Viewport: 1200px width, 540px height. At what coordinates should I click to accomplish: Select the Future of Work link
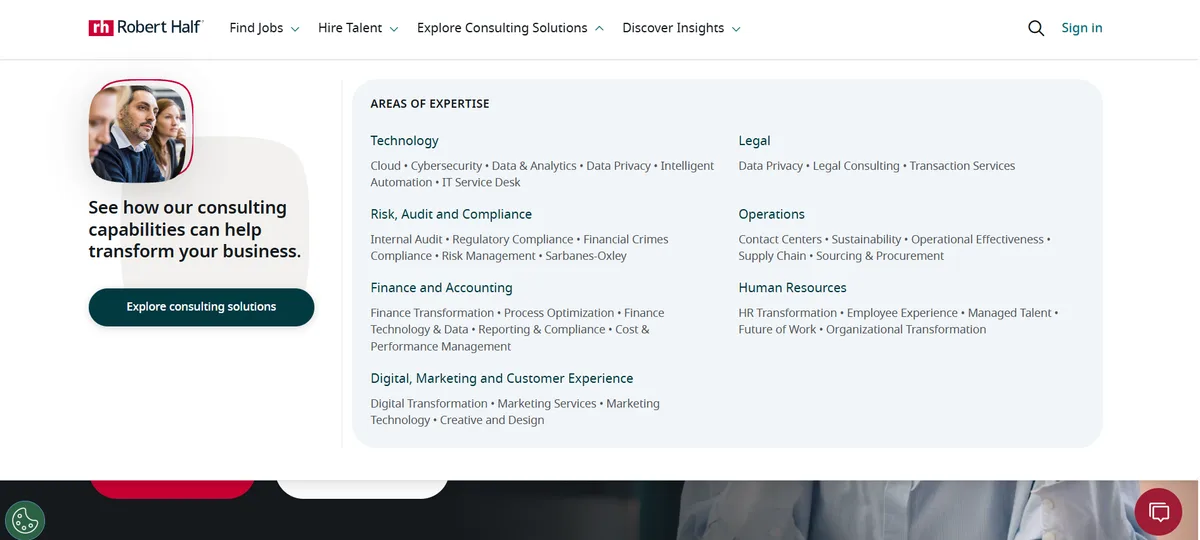[777, 329]
